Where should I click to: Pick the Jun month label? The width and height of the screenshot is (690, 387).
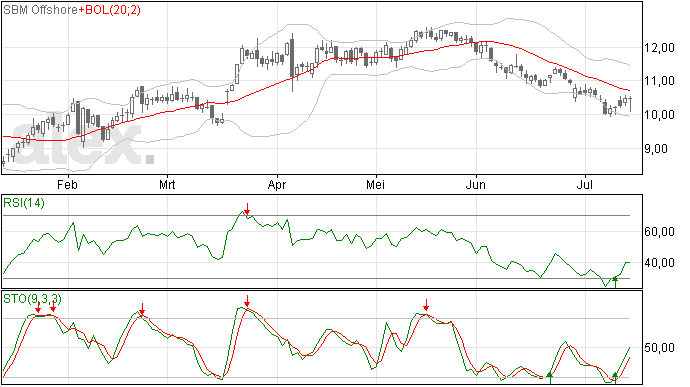(476, 184)
